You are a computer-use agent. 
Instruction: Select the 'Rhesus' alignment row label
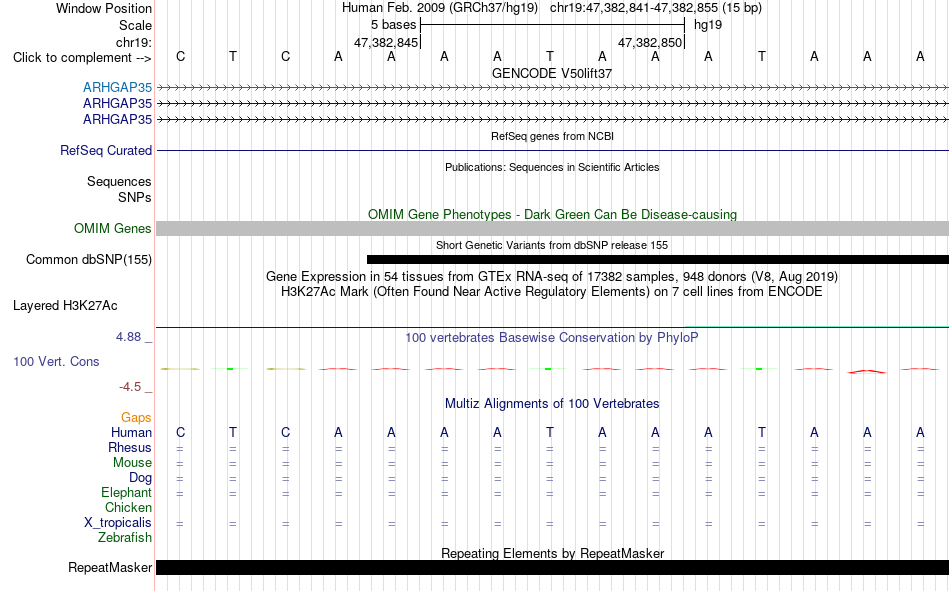(x=130, y=448)
